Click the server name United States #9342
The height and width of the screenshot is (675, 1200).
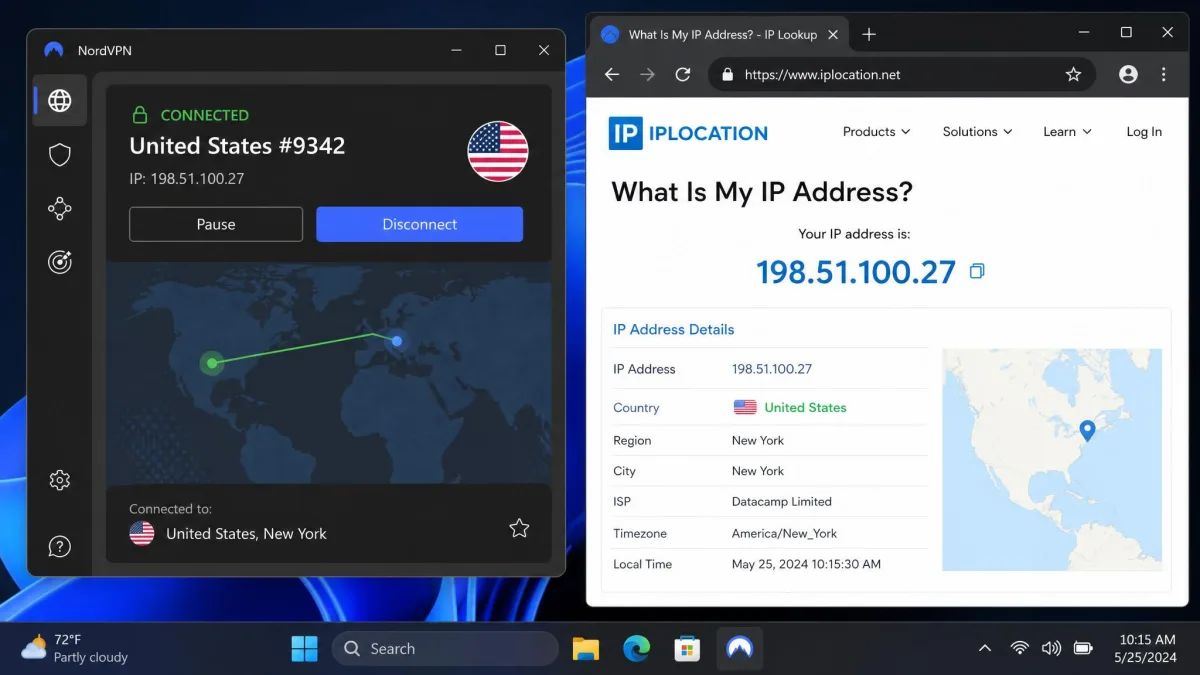click(237, 145)
